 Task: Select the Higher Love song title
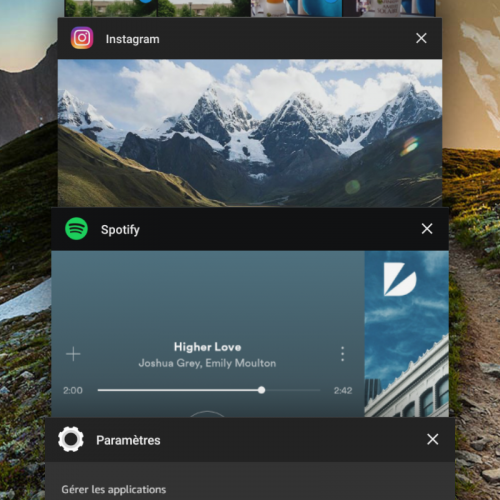pyautogui.click(x=207, y=347)
